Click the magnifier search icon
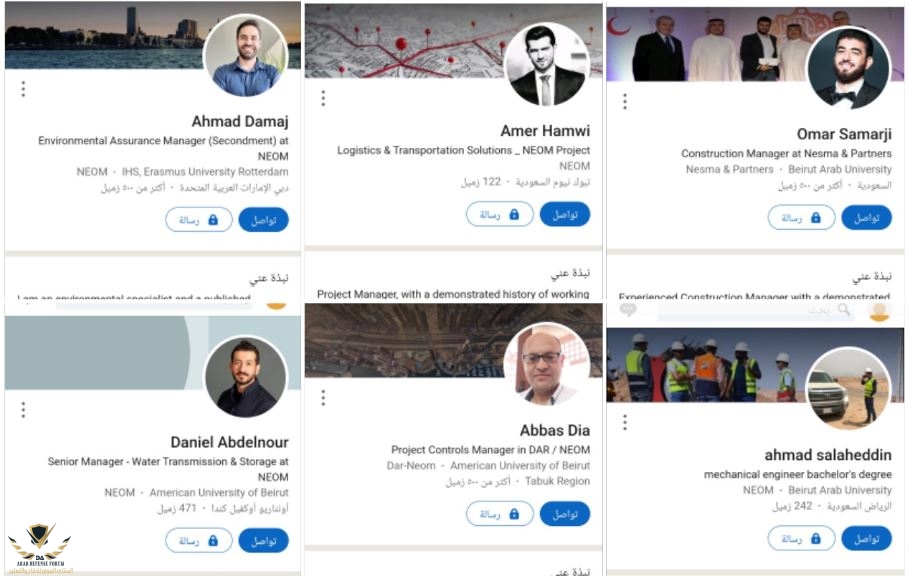Viewport: 908px width, 576px height. (x=845, y=310)
